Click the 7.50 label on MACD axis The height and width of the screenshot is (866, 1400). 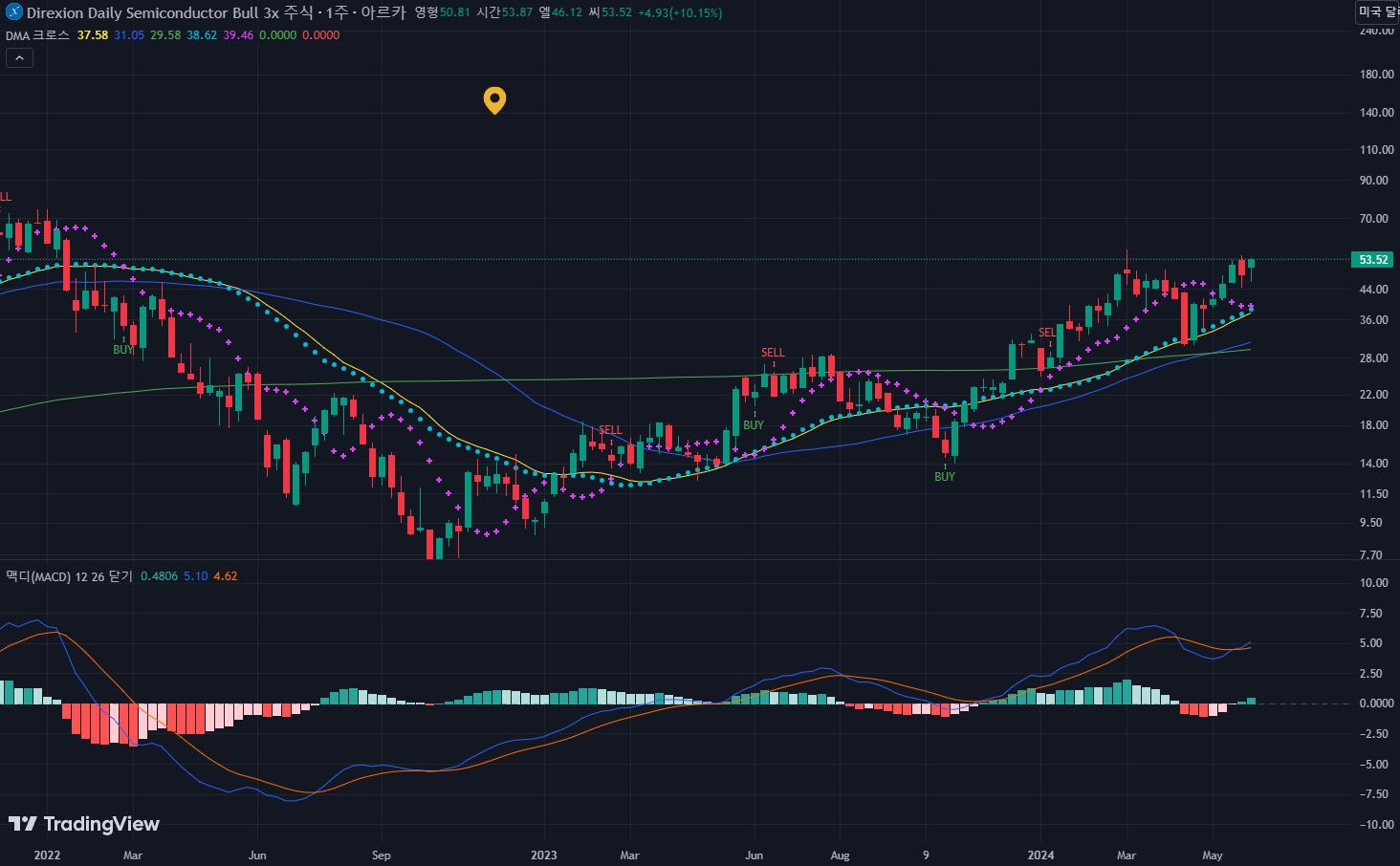point(1371,614)
